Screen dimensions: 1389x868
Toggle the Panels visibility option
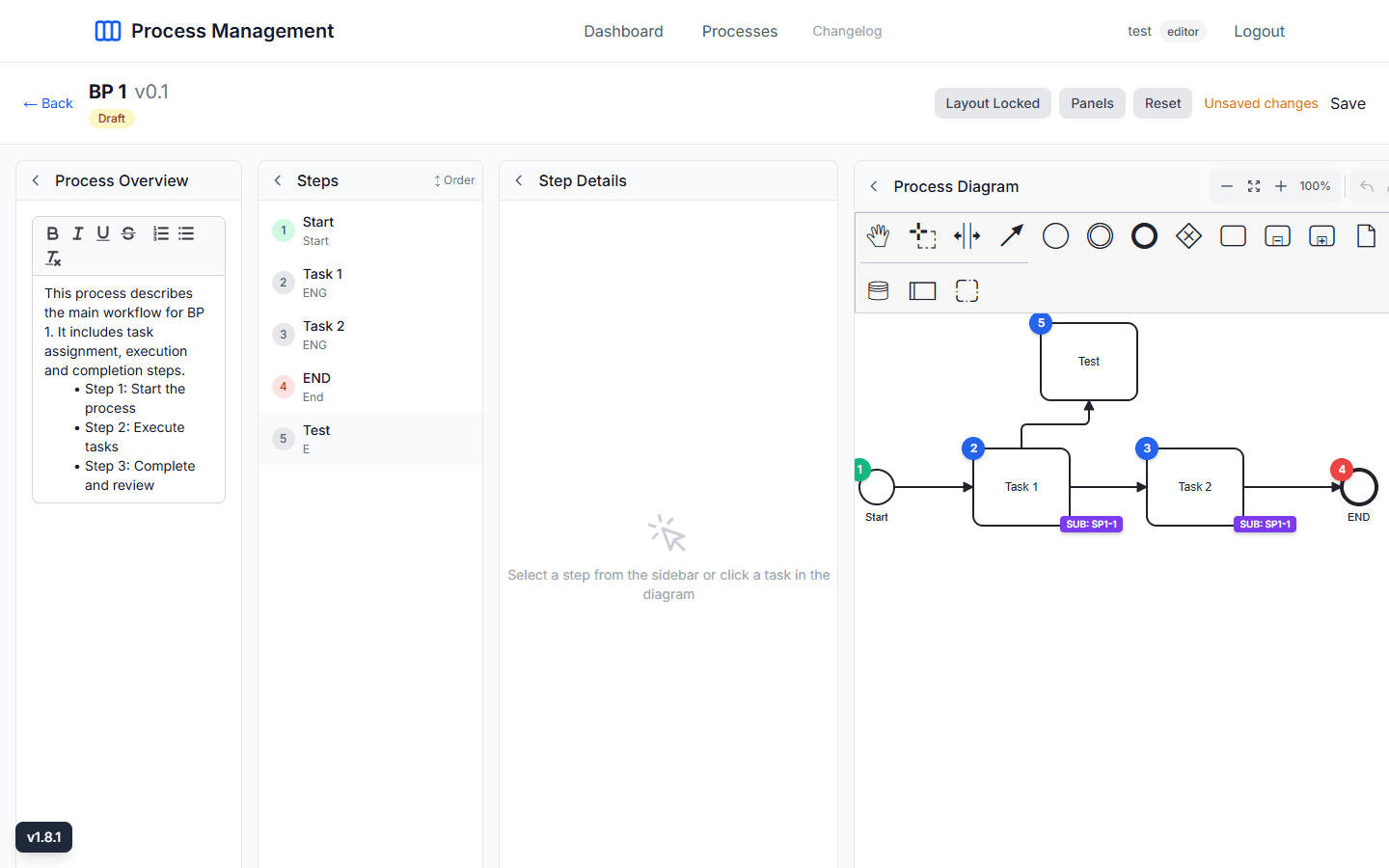1092,103
